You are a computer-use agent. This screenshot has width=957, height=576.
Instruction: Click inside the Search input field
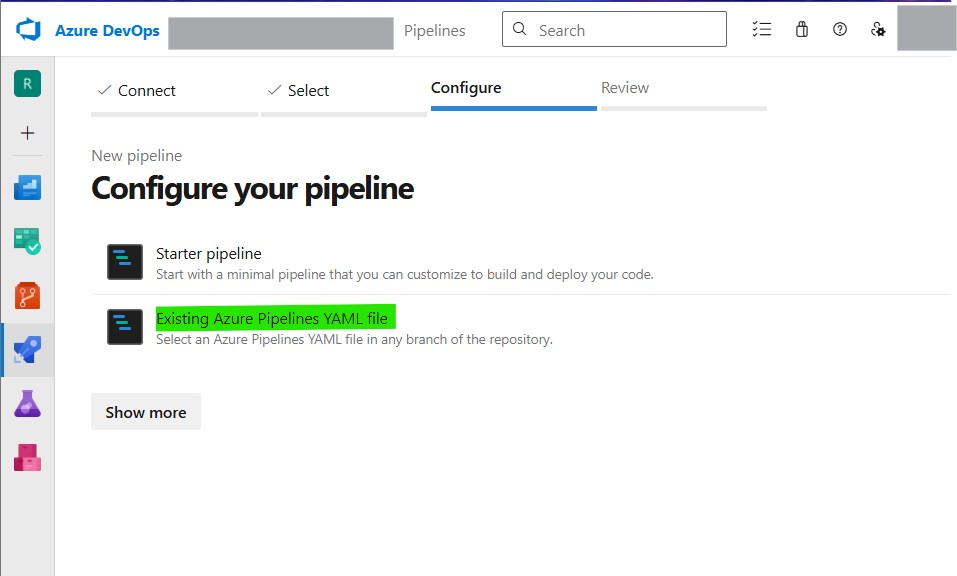[x=614, y=29]
